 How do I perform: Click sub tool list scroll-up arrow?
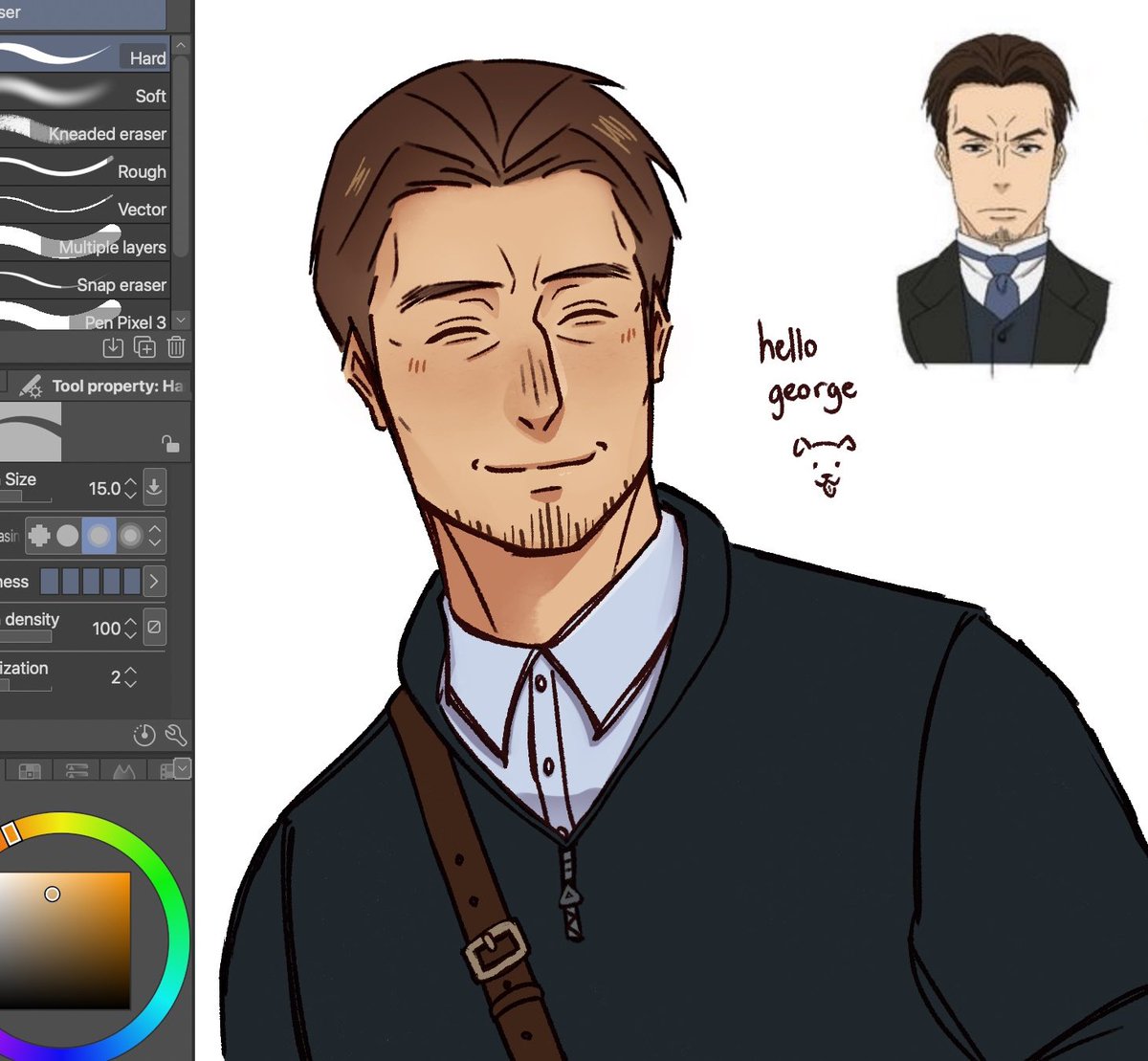coord(181,46)
